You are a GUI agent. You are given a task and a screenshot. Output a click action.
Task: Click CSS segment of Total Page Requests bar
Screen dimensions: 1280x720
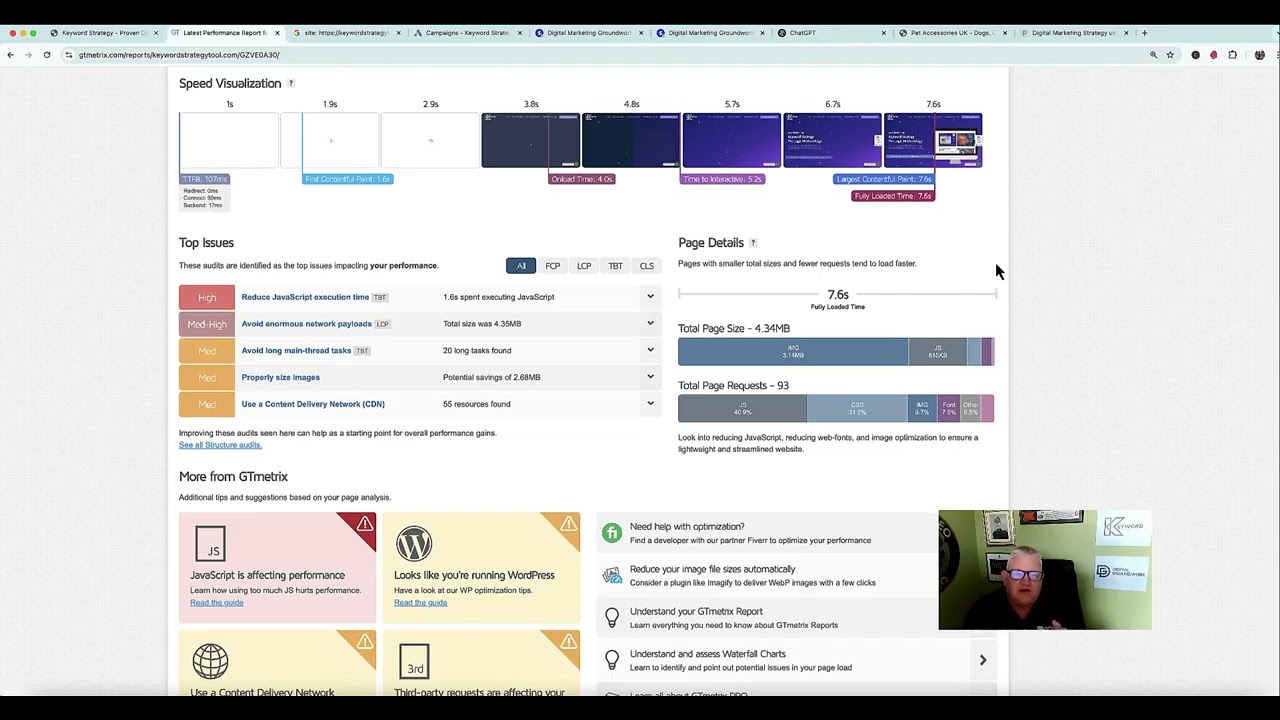pyautogui.click(x=857, y=408)
